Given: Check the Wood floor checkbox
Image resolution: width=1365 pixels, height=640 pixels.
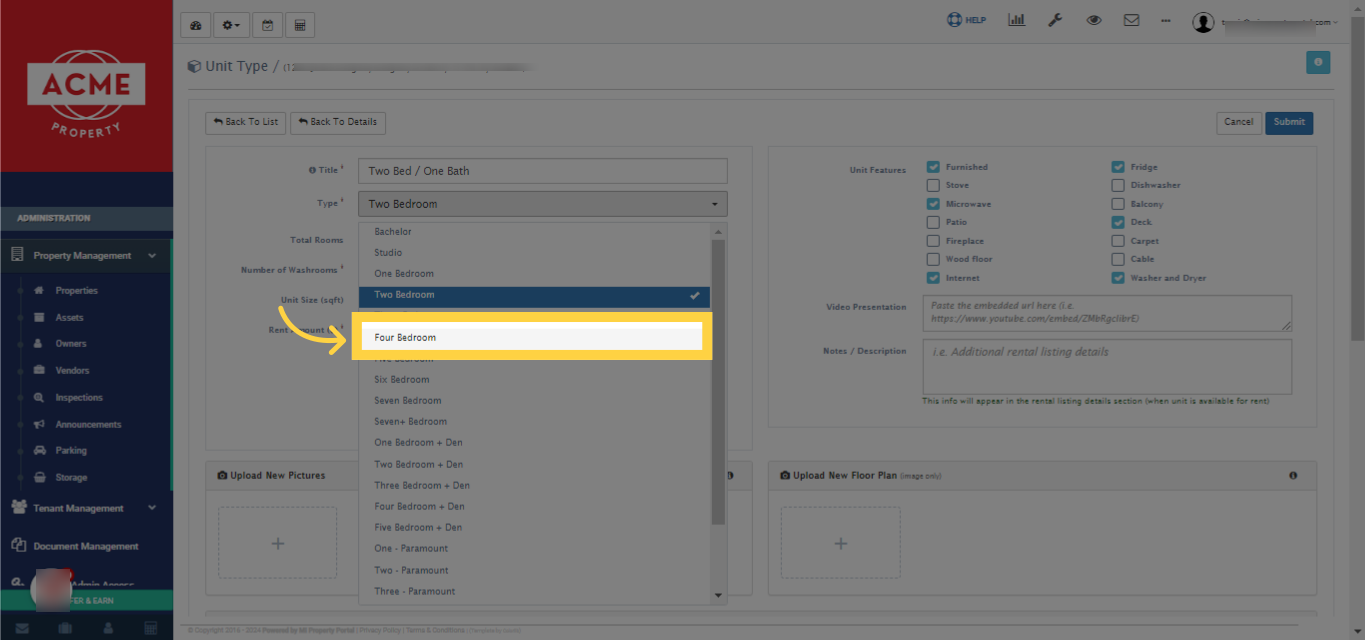Looking at the screenshot, I should [933, 259].
